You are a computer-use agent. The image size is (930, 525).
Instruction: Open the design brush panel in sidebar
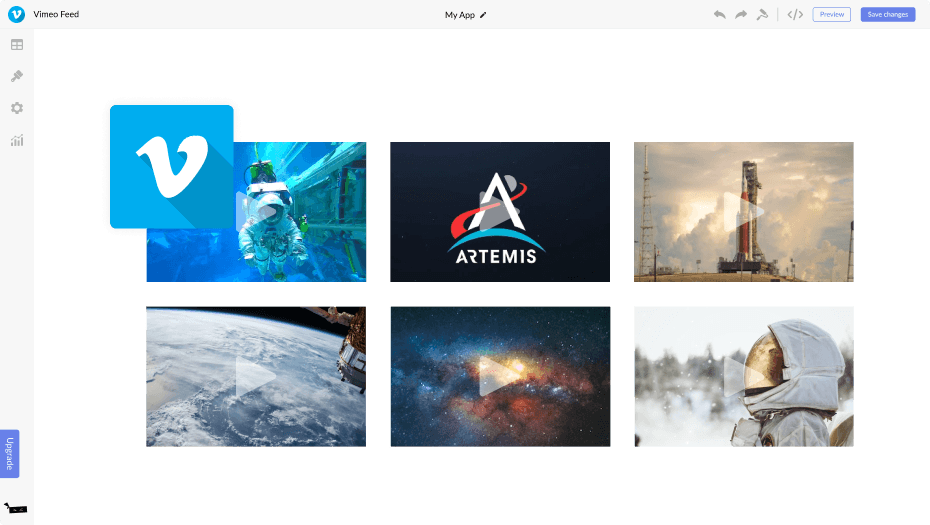tap(17, 76)
